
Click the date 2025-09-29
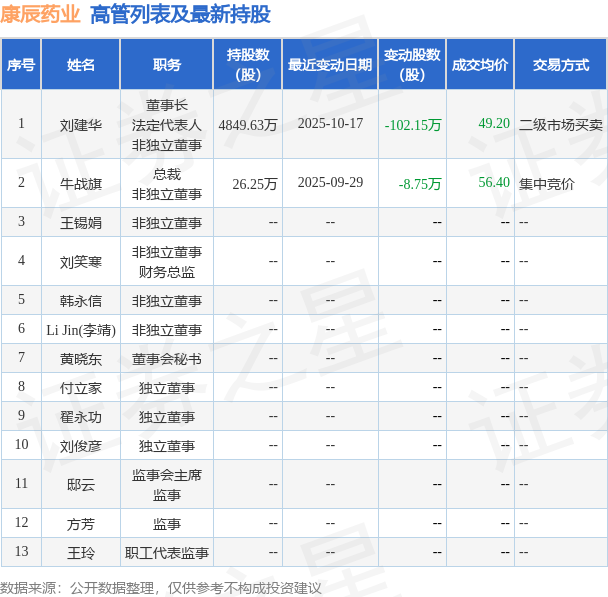tap(330, 183)
